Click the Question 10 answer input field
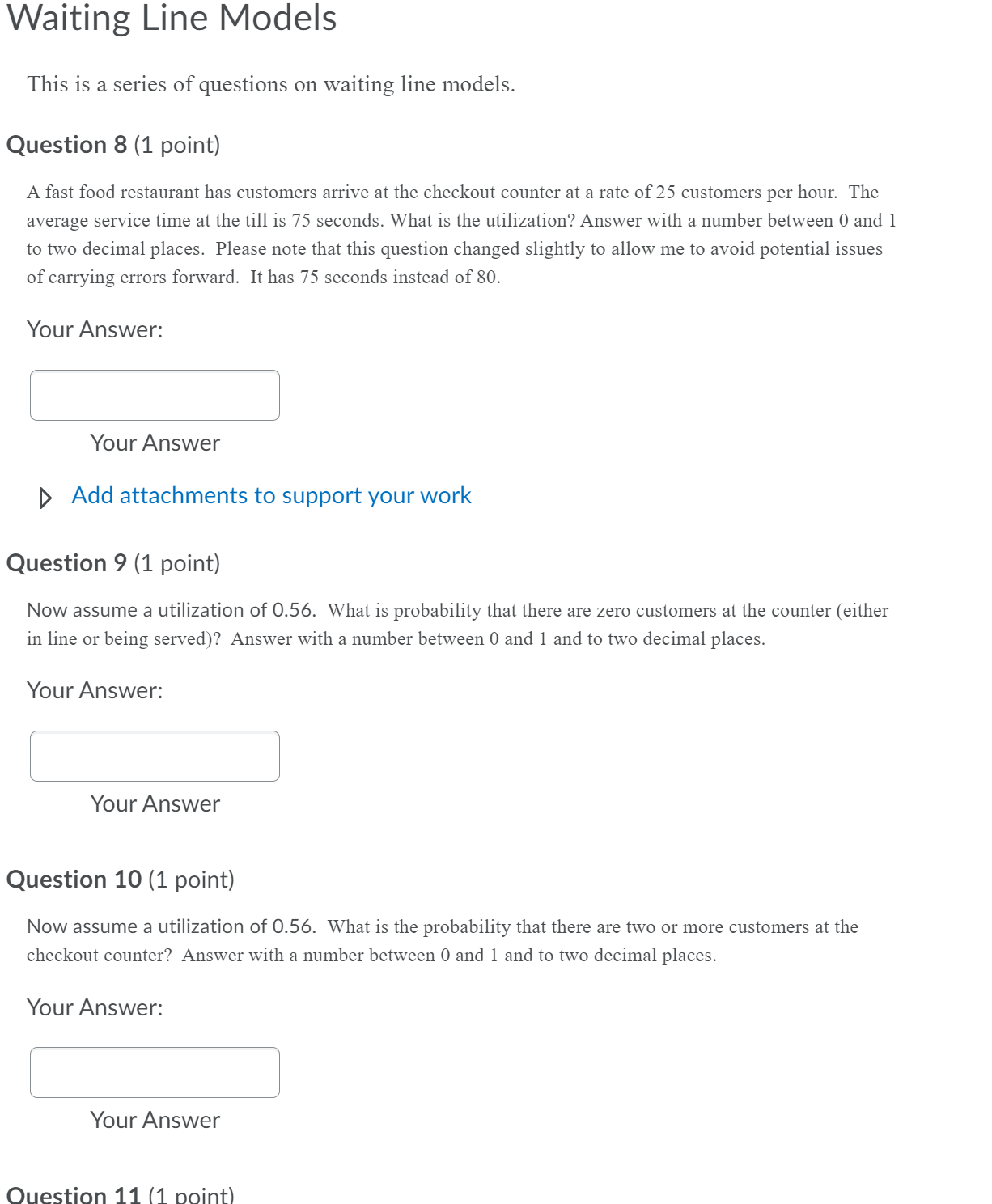The image size is (992, 1204). pos(154,1072)
